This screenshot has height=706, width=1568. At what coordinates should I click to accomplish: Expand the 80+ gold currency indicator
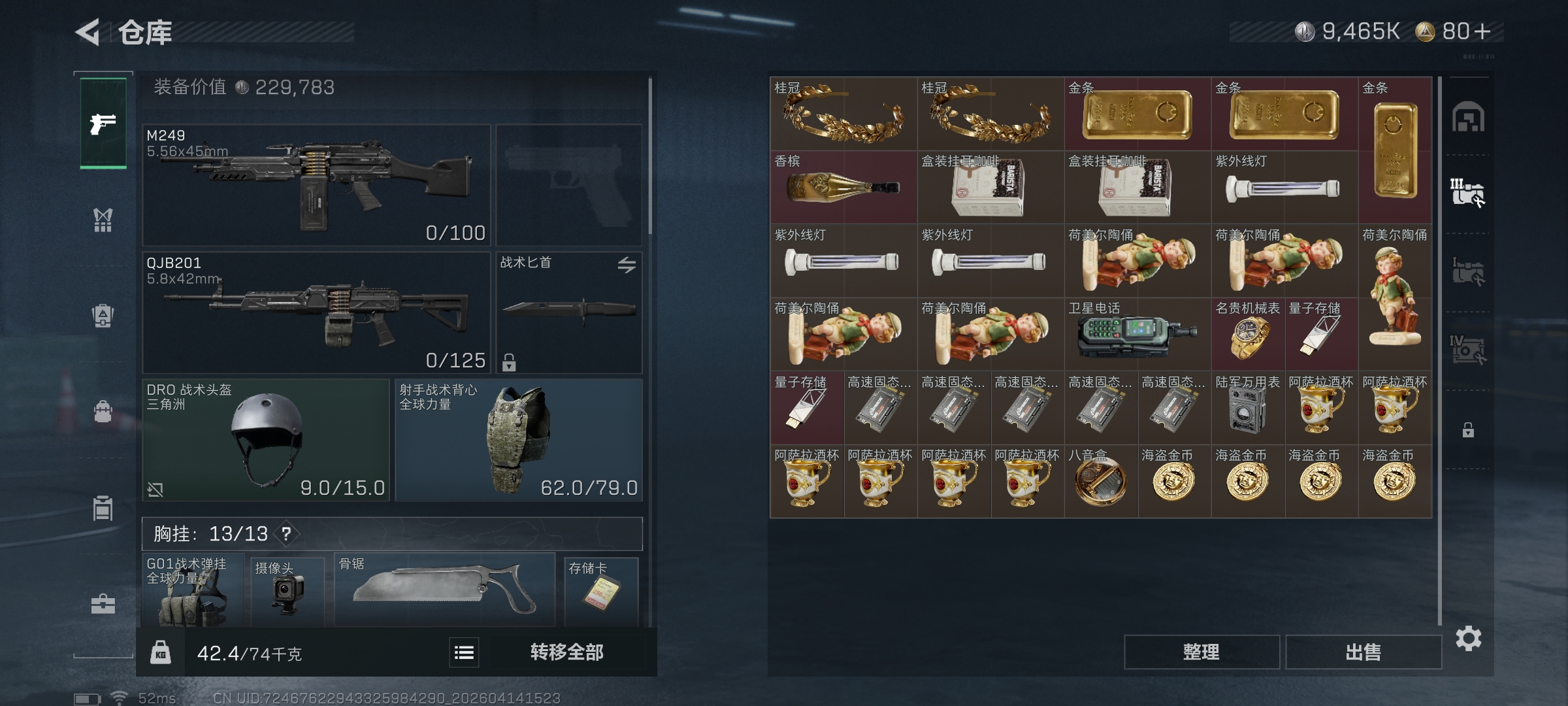(x=1453, y=31)
